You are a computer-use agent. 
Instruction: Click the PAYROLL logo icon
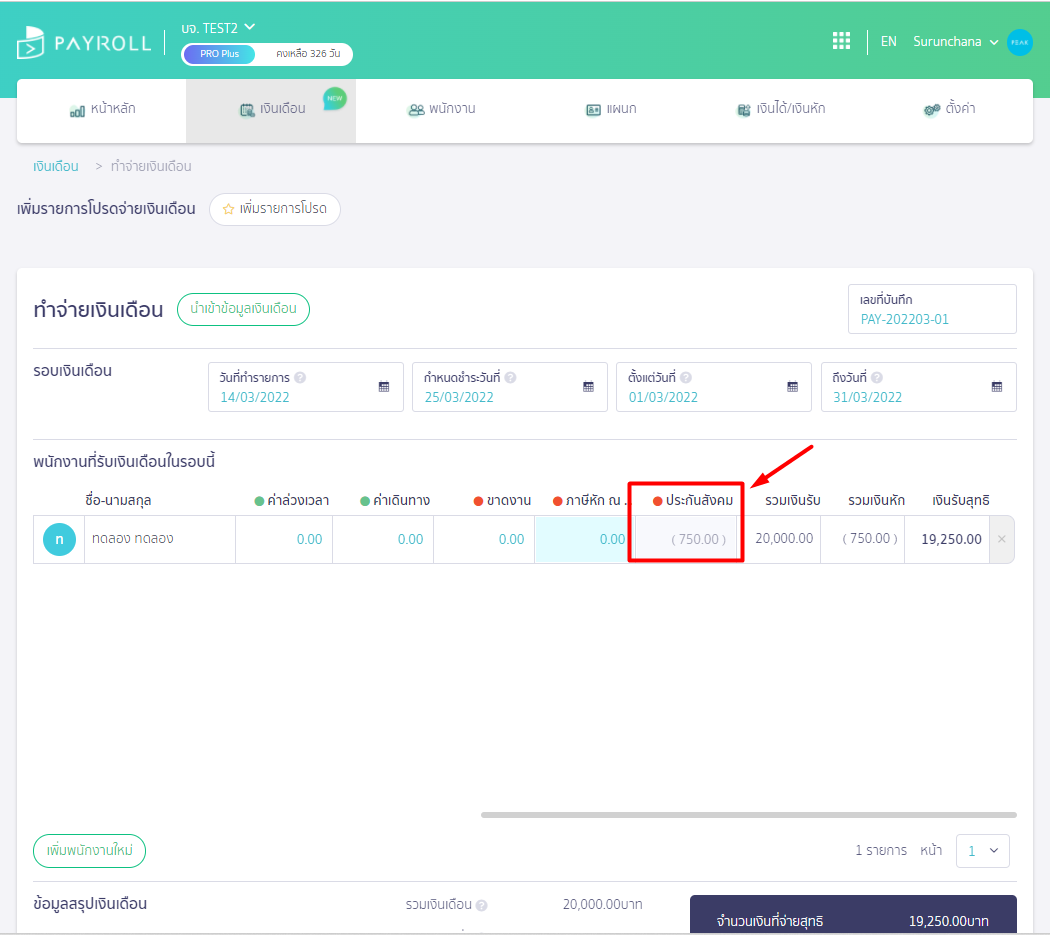29,42
